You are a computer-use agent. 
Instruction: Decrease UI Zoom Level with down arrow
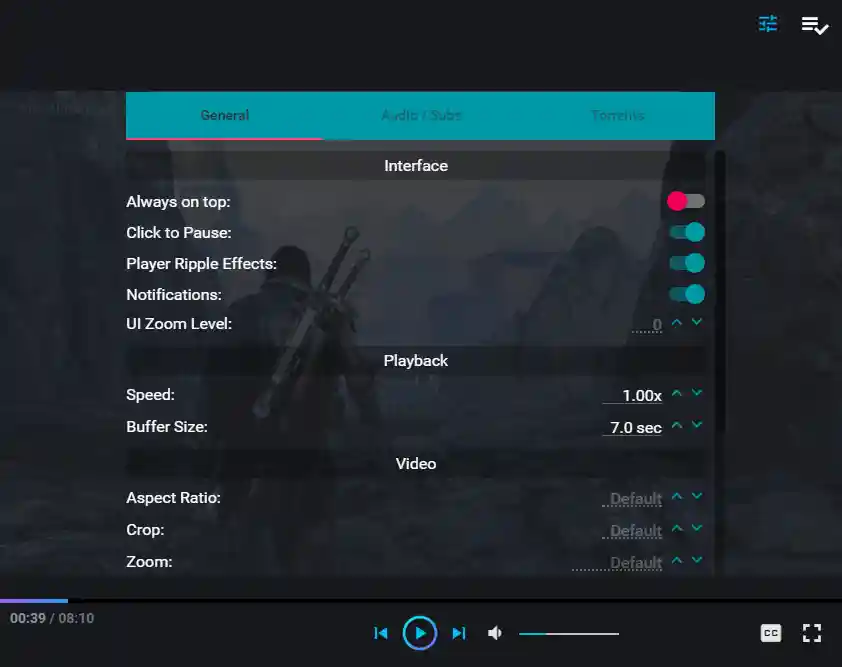[696, 322]
